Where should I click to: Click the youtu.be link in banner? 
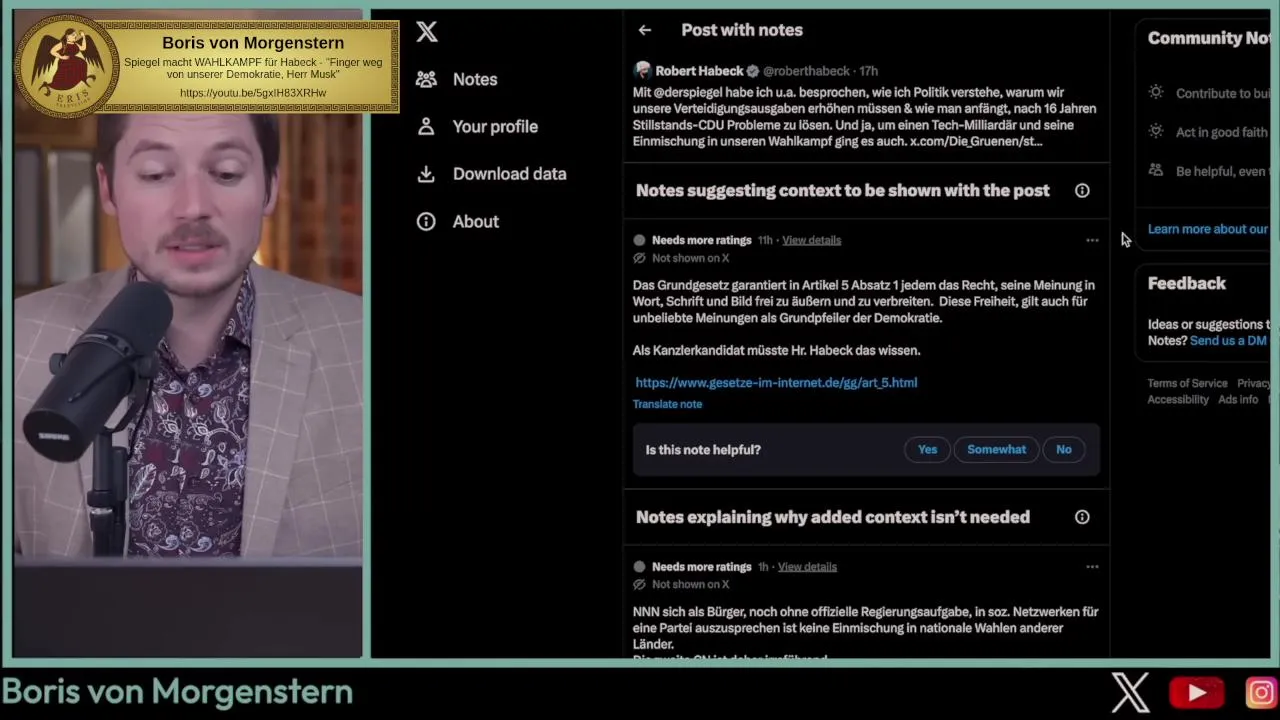pos(253,93)
